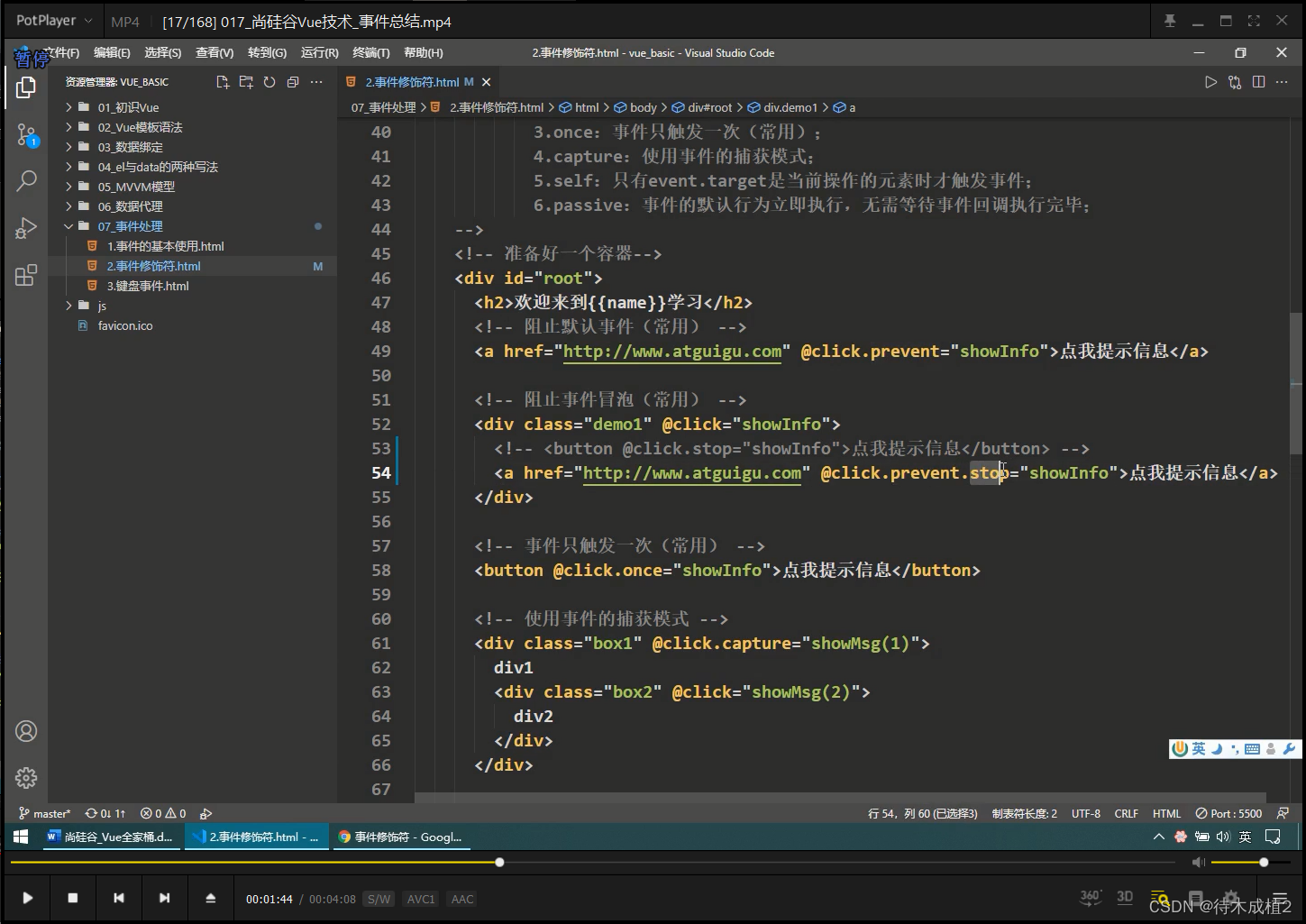Open explorer more actions ellipsis

coord(316,82)
